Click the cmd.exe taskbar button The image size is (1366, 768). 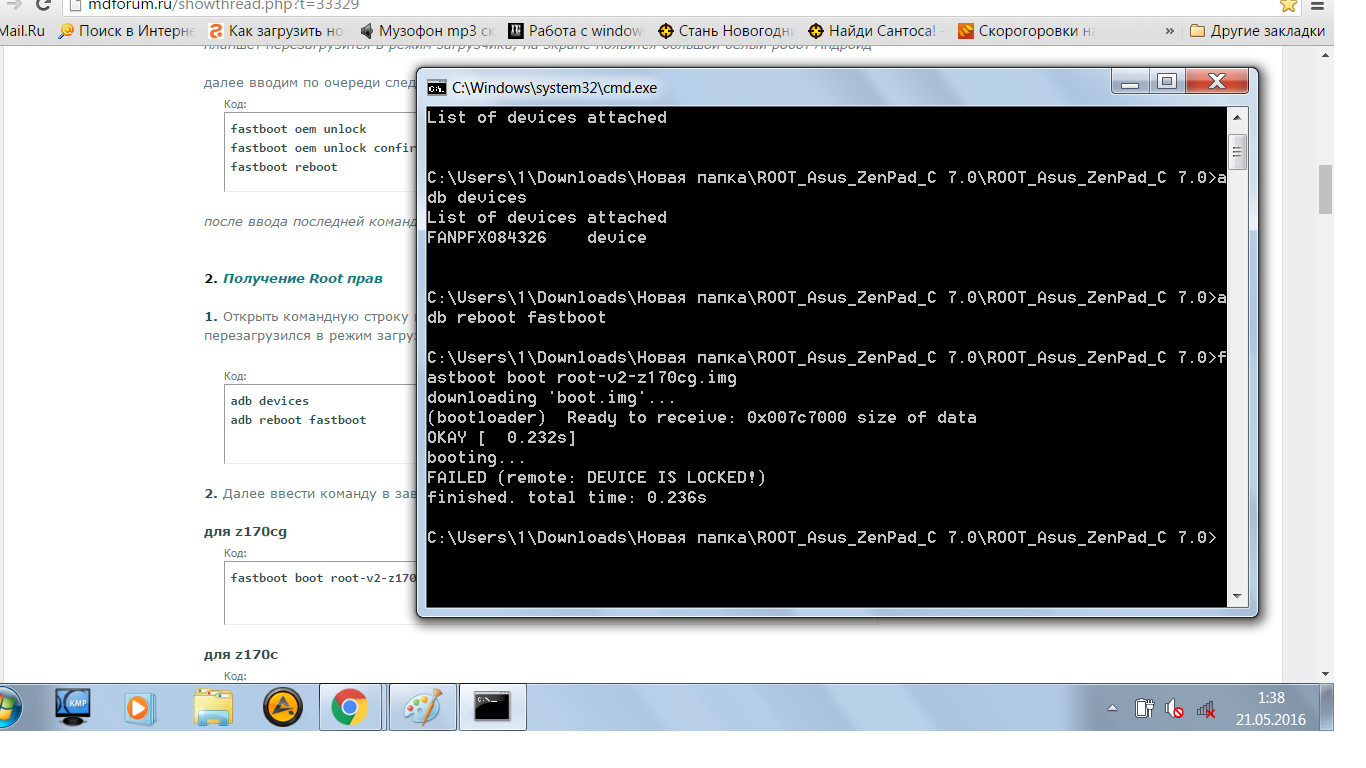click(x=492, y=708)
